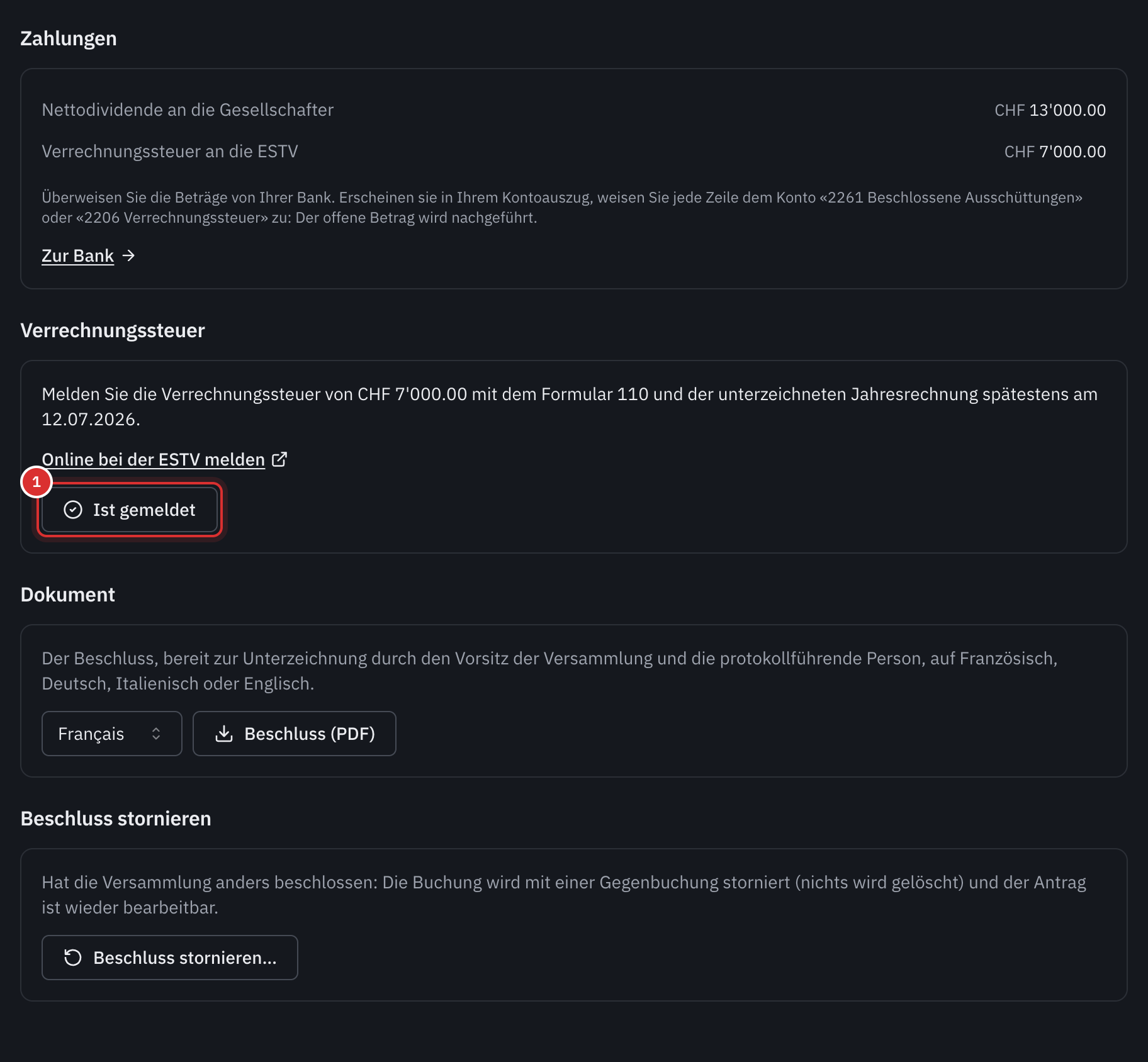Click Beschluss stornieren... button
Screen dimensions: 1148x1062
(170, 958)
